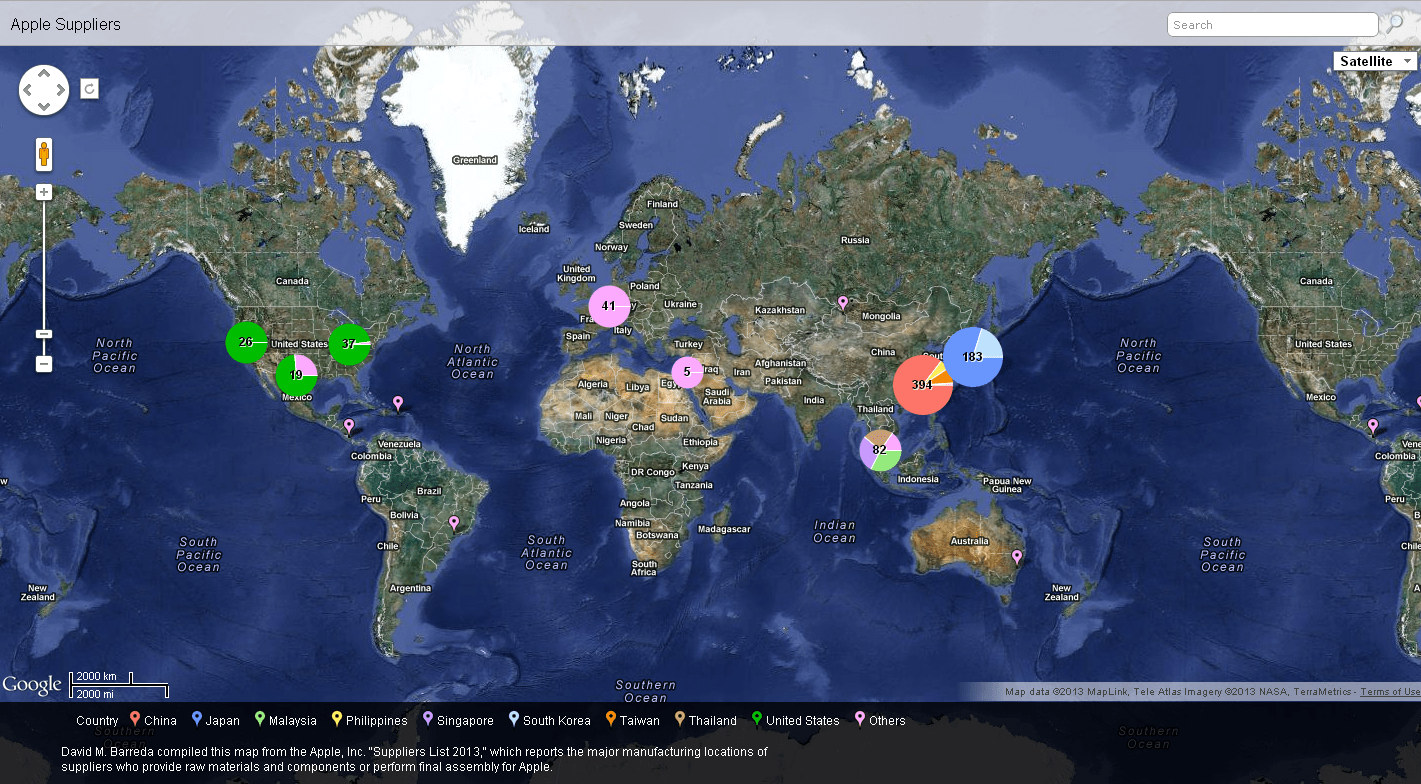The width and height of the screenshot is (1421, 784).
Task: Click the "Indian Ocean" map label
Action: (x=835, y=532)
